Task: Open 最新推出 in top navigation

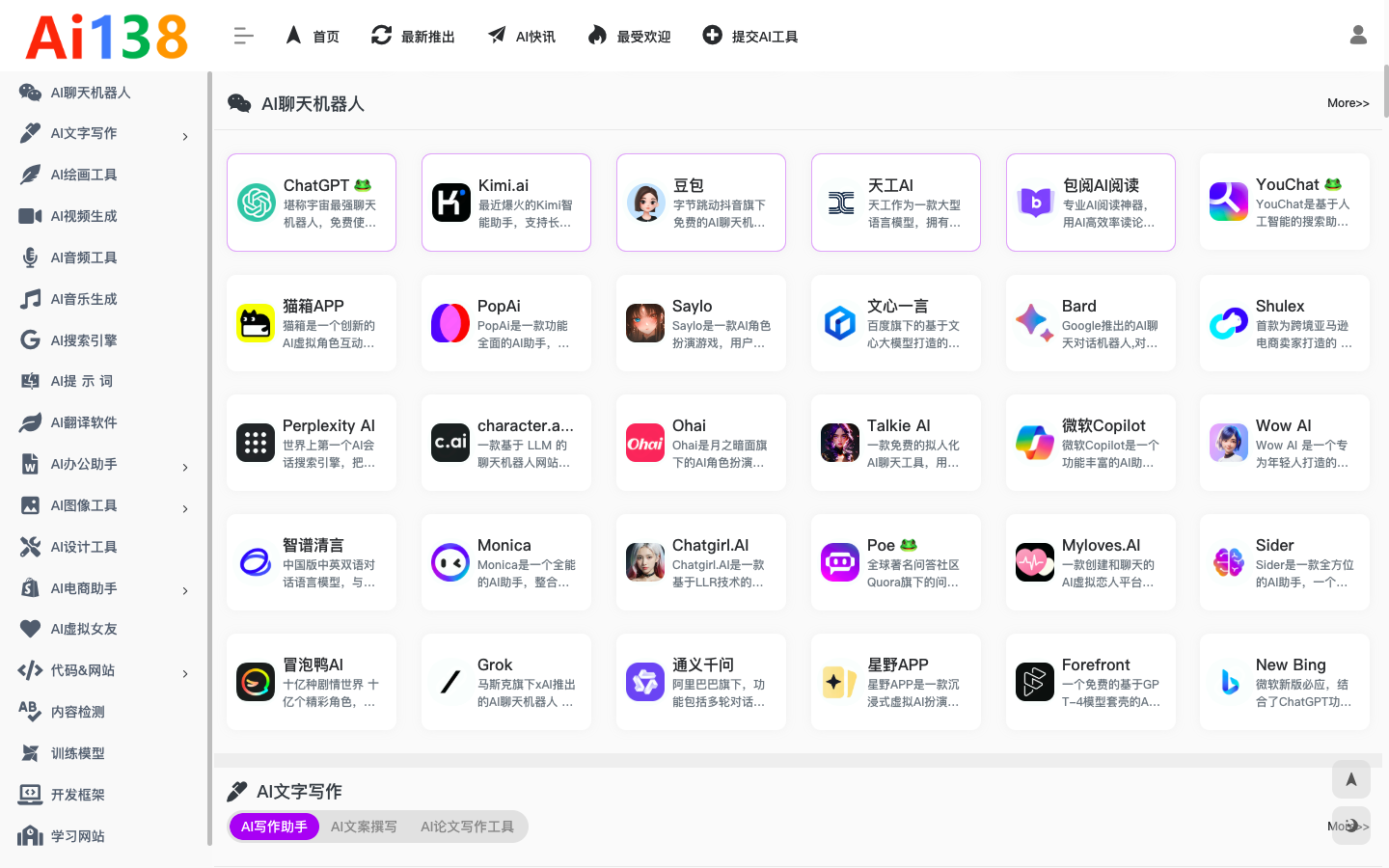Action: pos(413,36)
